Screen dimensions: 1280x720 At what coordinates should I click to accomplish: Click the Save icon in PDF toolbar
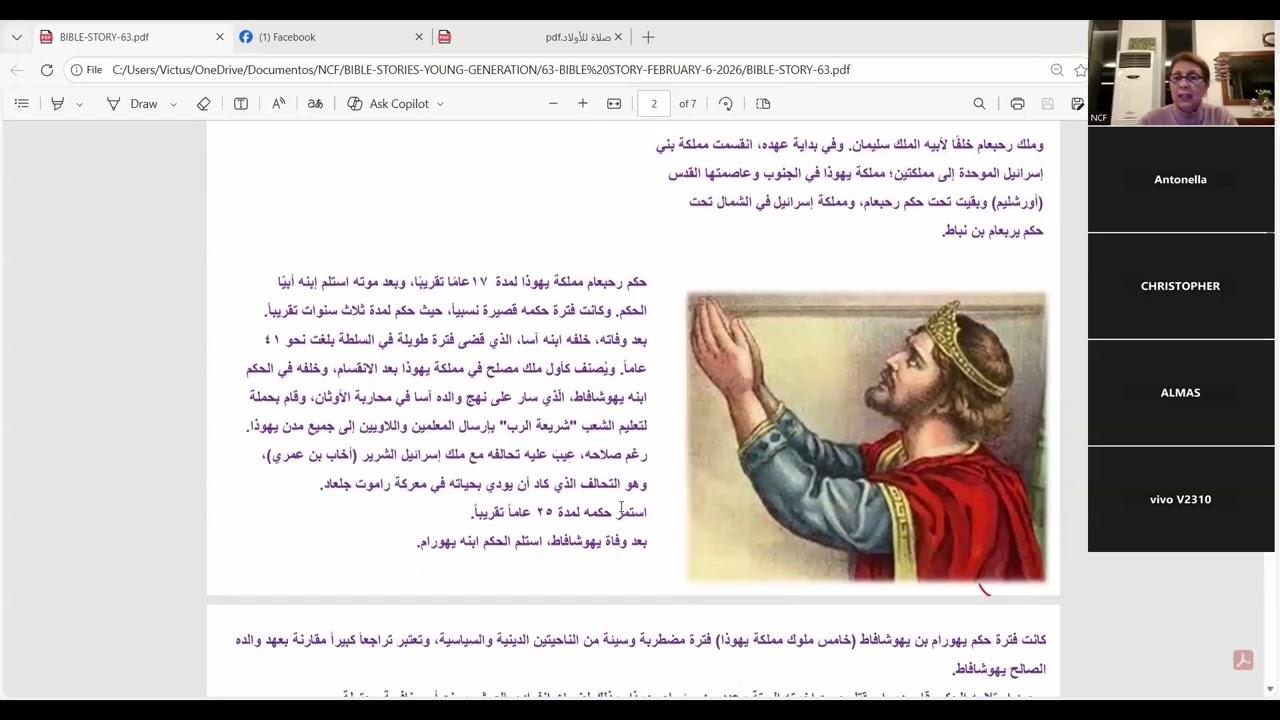[x=1047, y=104]
